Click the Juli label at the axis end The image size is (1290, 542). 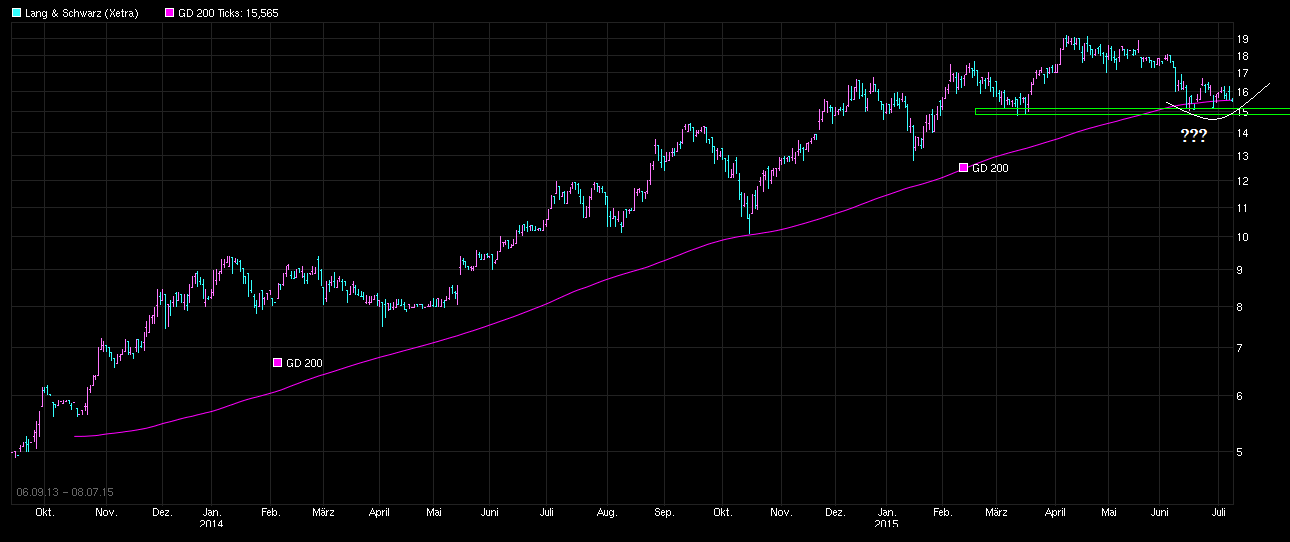click(x=1217, y=512)
